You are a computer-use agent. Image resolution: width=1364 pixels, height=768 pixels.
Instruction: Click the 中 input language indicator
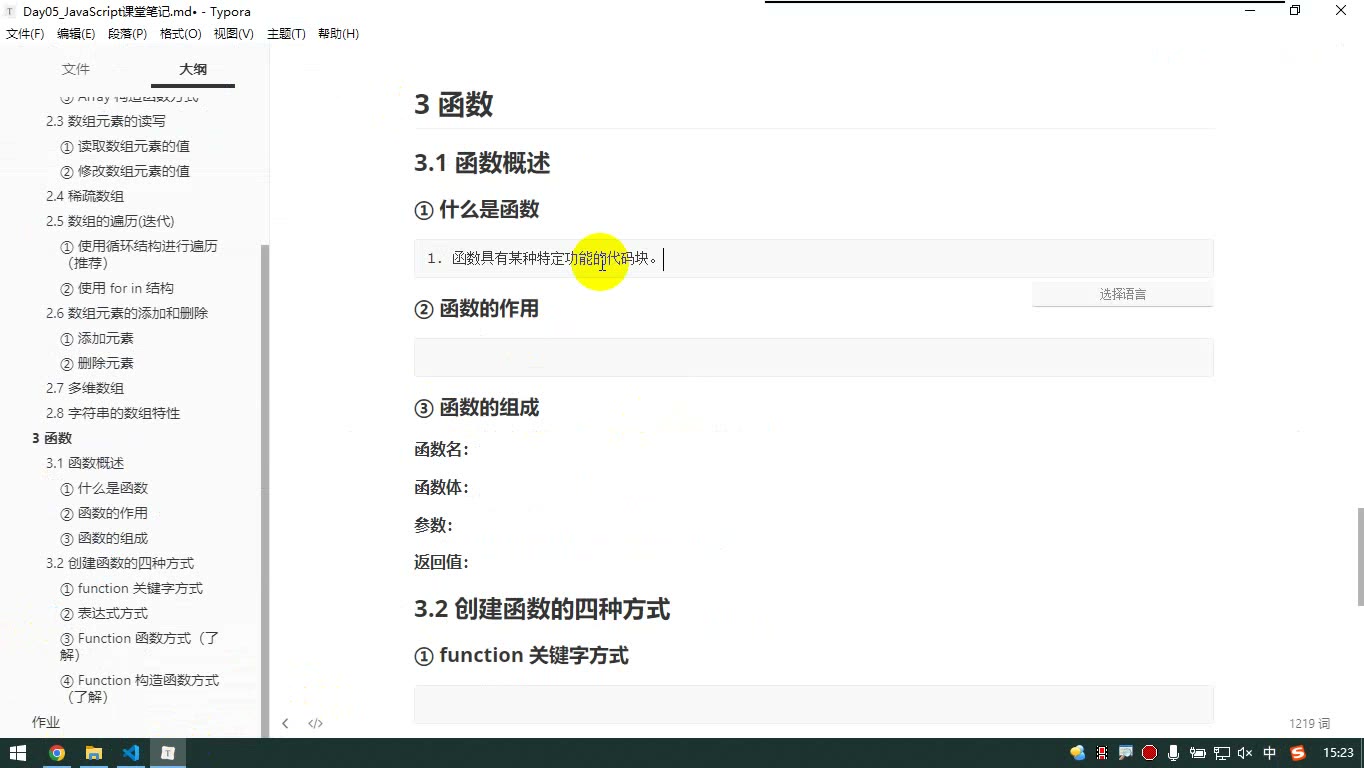1270,753
